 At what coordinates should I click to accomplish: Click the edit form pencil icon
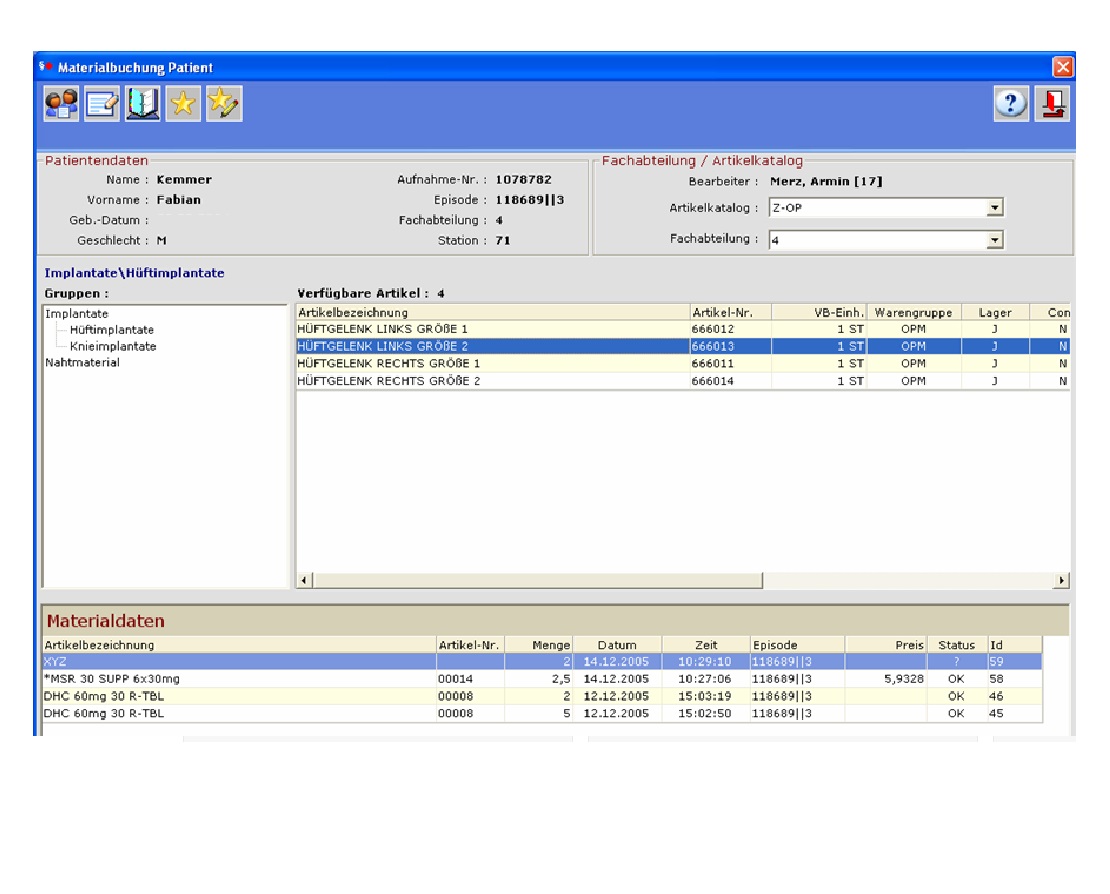tap(102, 104)
